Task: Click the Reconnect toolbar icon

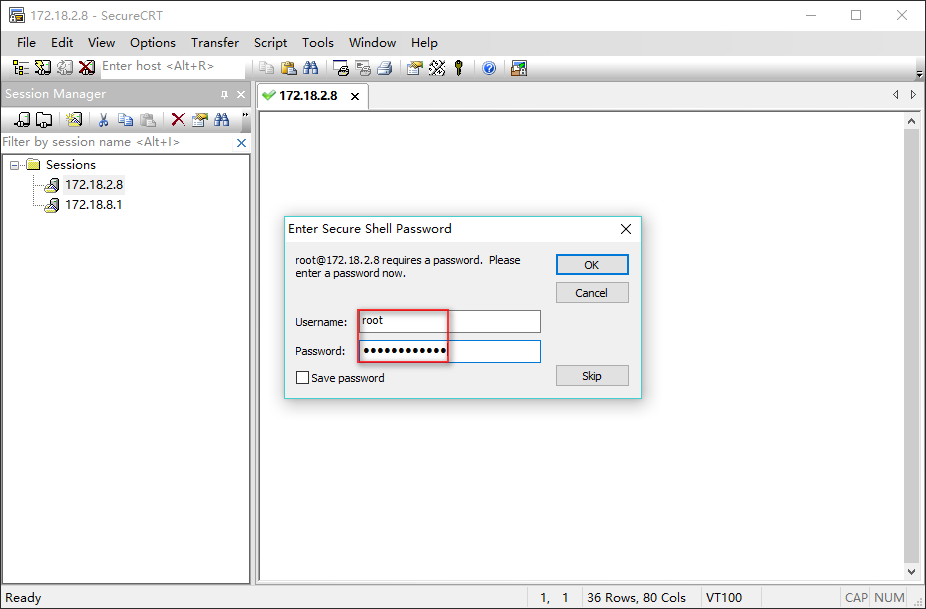Action: pyautogui.click(x=64, y=68)
